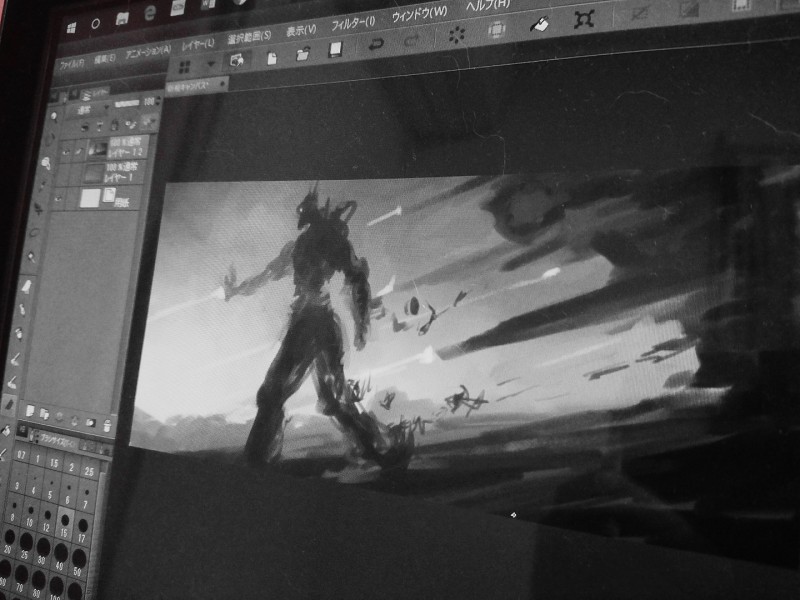Click the new raster layer icon
The width and height of the screenshot is (800, 600).
tap(30, 410)
